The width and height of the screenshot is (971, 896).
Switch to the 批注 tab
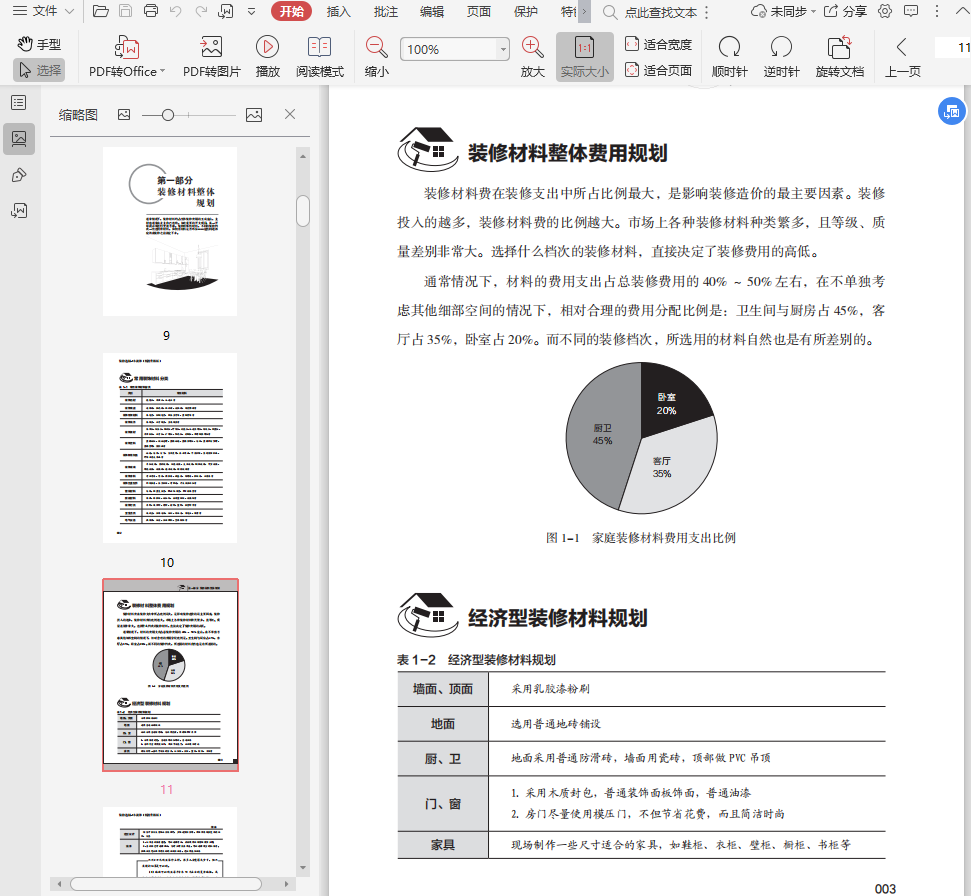coord(385,11)
